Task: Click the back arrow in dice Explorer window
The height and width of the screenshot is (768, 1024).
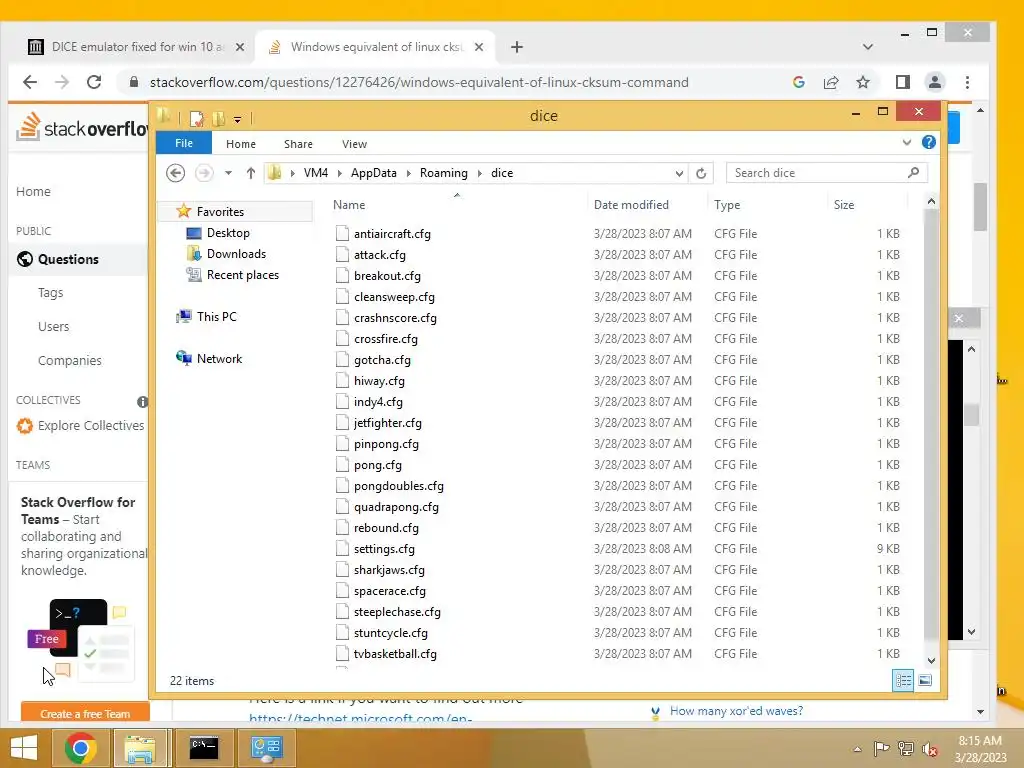Action: coord(175,173)
